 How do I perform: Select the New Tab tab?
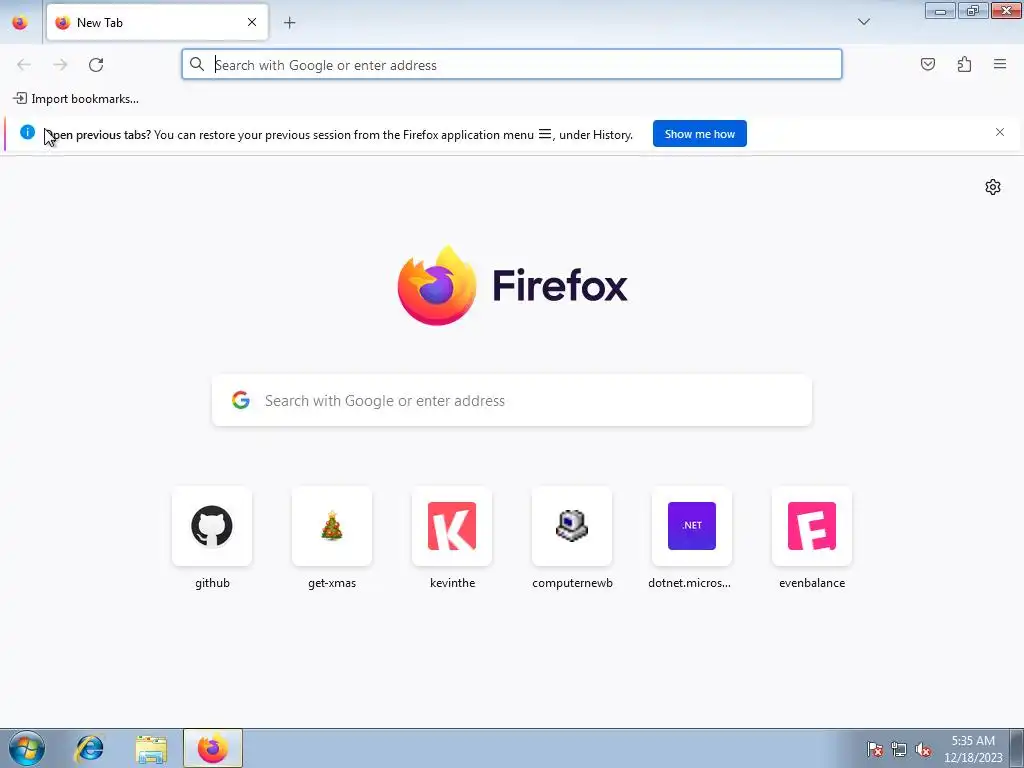[x=157, y=22]
